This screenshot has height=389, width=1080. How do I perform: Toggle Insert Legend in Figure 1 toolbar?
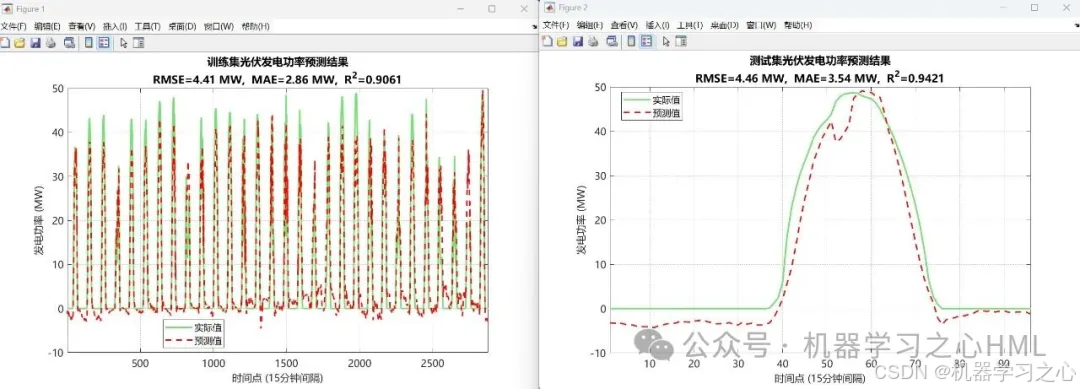[104, 43]
